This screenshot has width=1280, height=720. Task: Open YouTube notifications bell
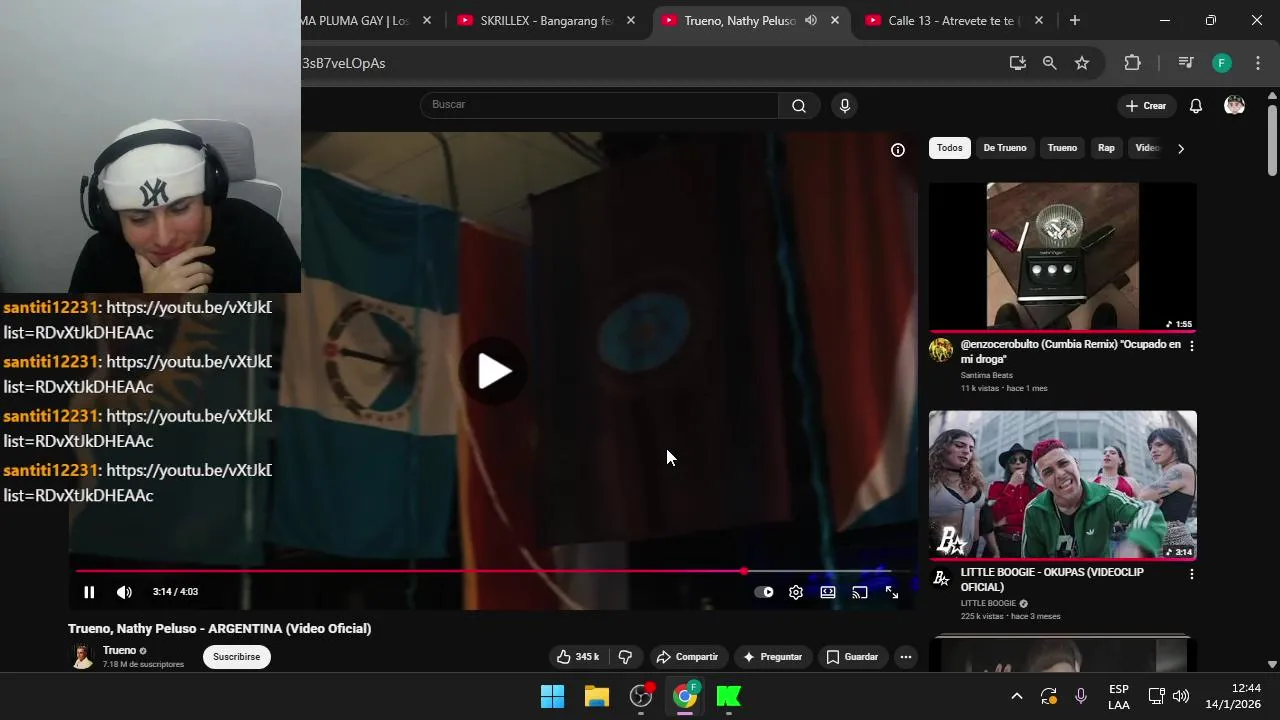[x=1196, y=106]
